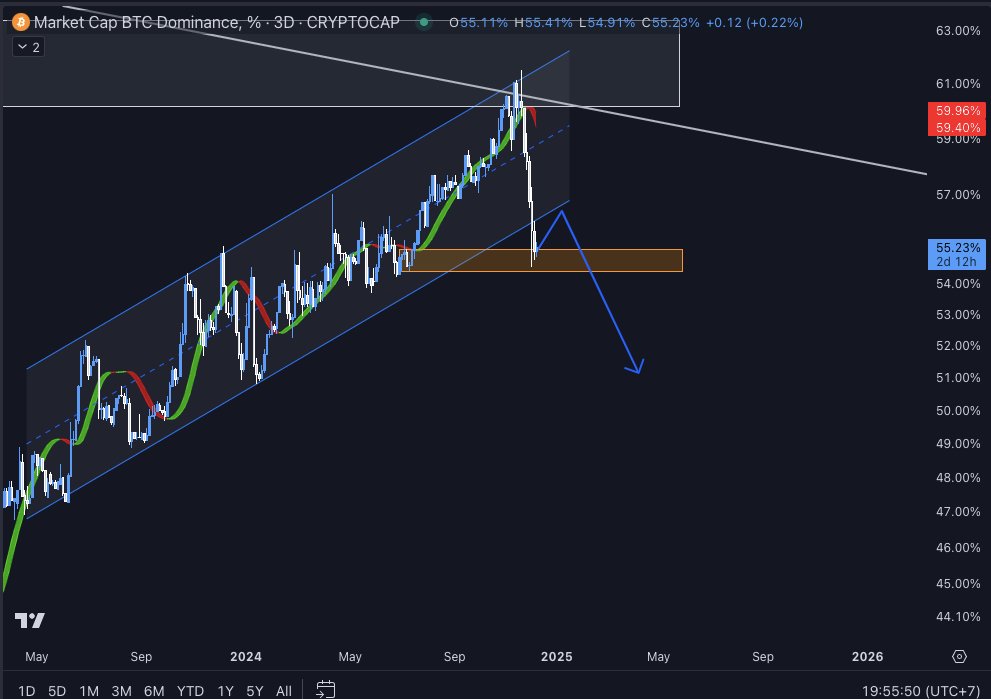Expand the collapsed indicators legend showing 2

click(x=28, y=47)
